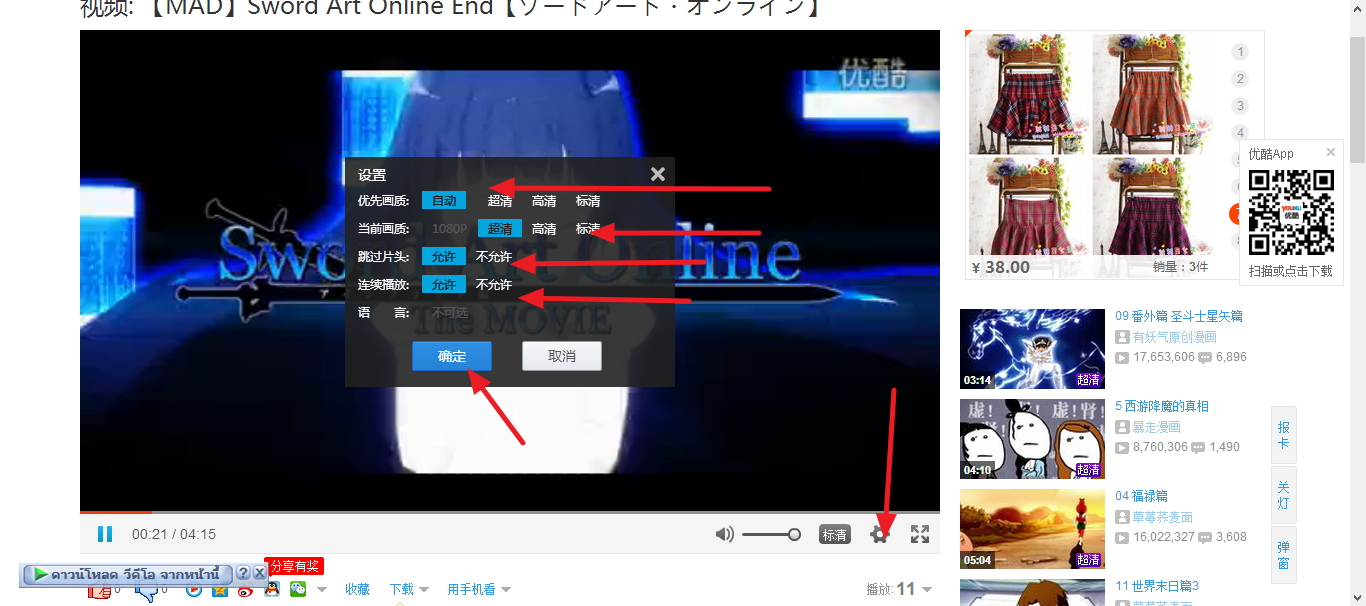
Task: Select 高清 for 优先画质
Action: (544, 201)
